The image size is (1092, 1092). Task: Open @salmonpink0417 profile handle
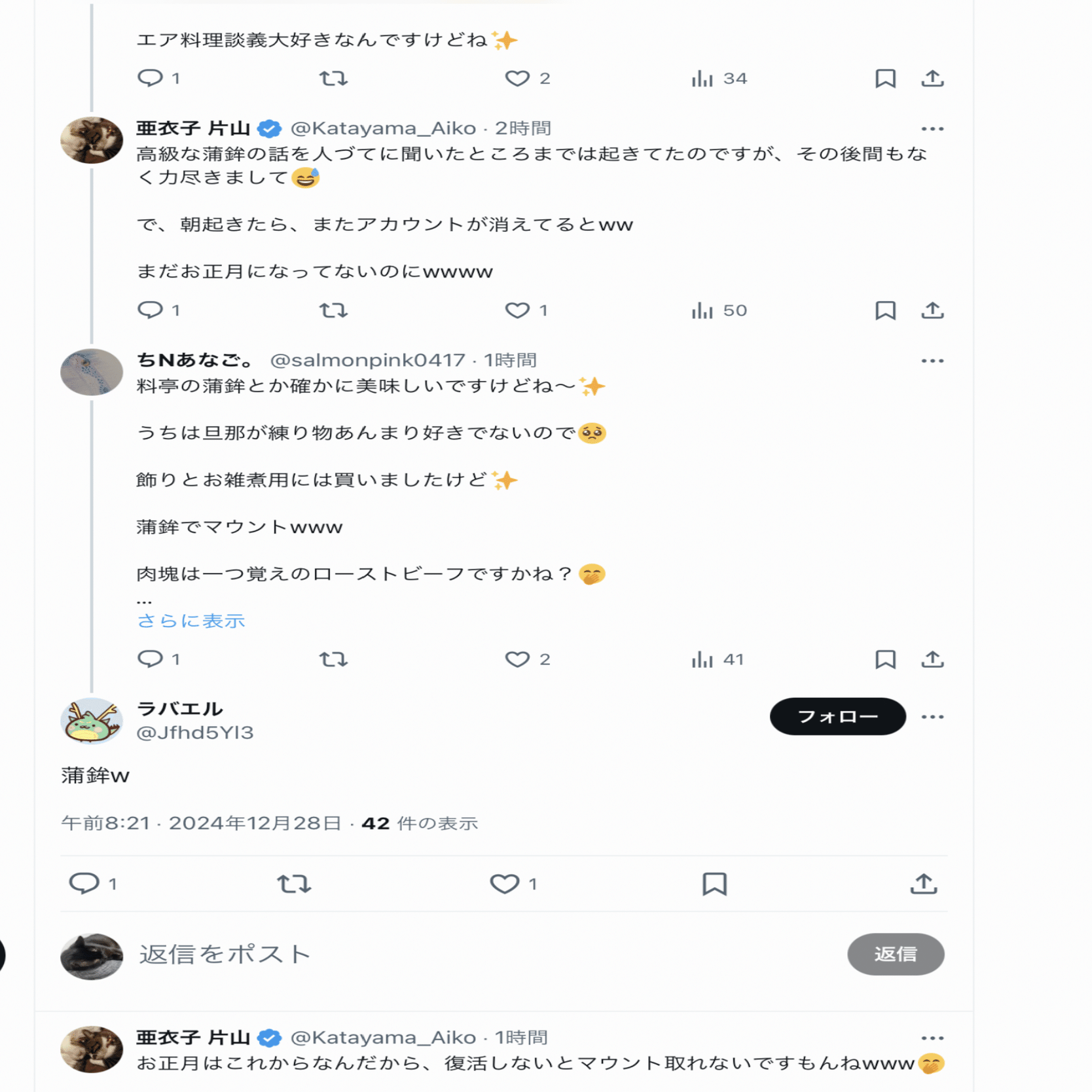(x=367, y=360)
